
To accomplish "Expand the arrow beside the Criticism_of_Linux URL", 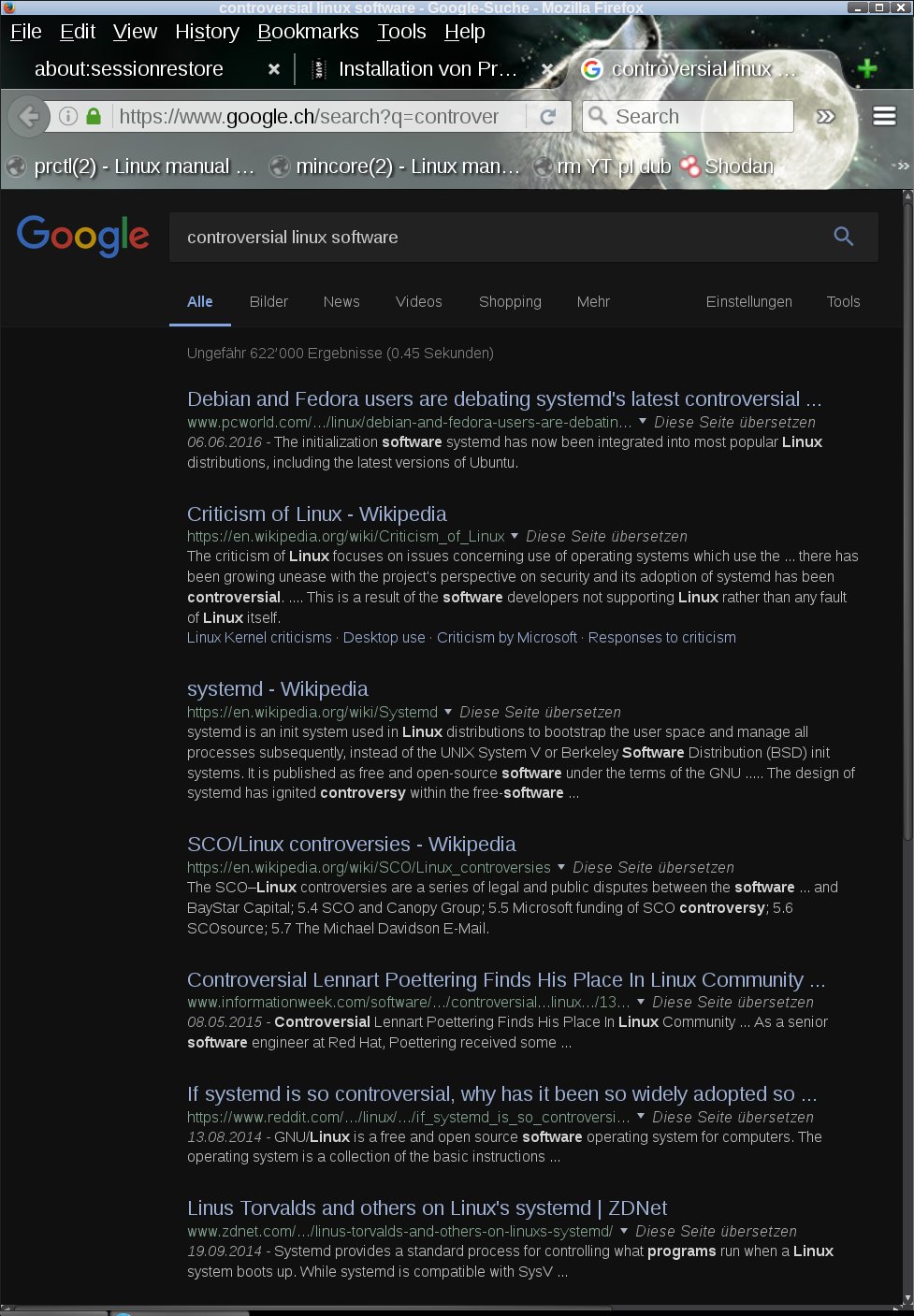I will 515,536.
